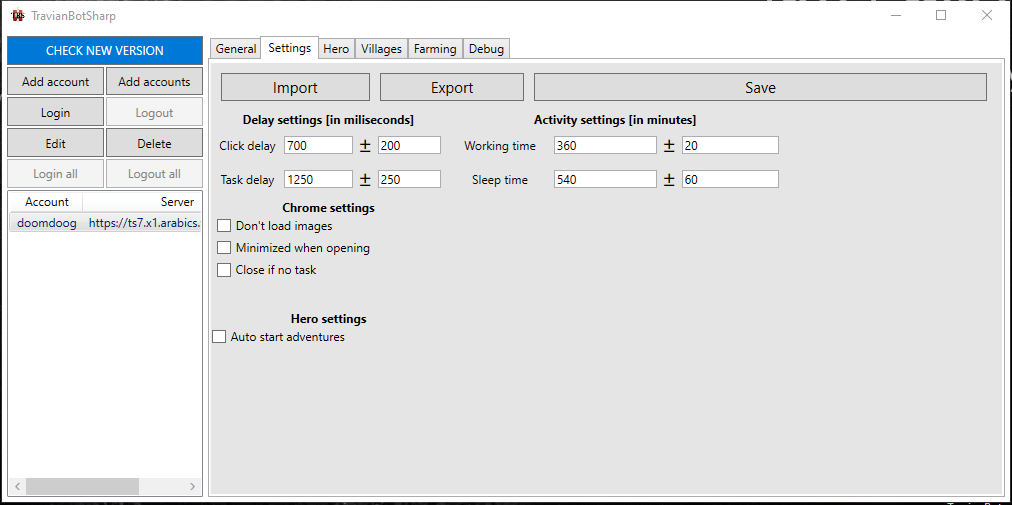This screenshot has height=505, width=1012.
Task: Maximize the TravianBotSharp window
Action: point(941,15)
